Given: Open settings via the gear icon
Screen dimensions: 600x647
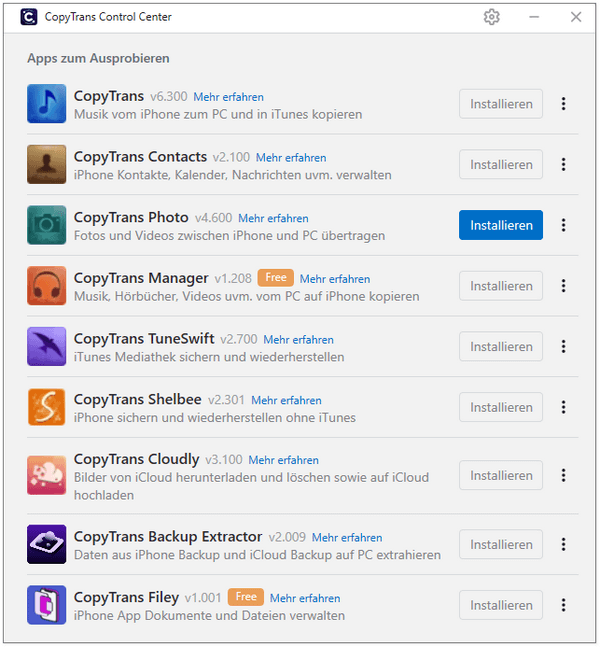Looking at the screenshot, I should click(491, 17).
